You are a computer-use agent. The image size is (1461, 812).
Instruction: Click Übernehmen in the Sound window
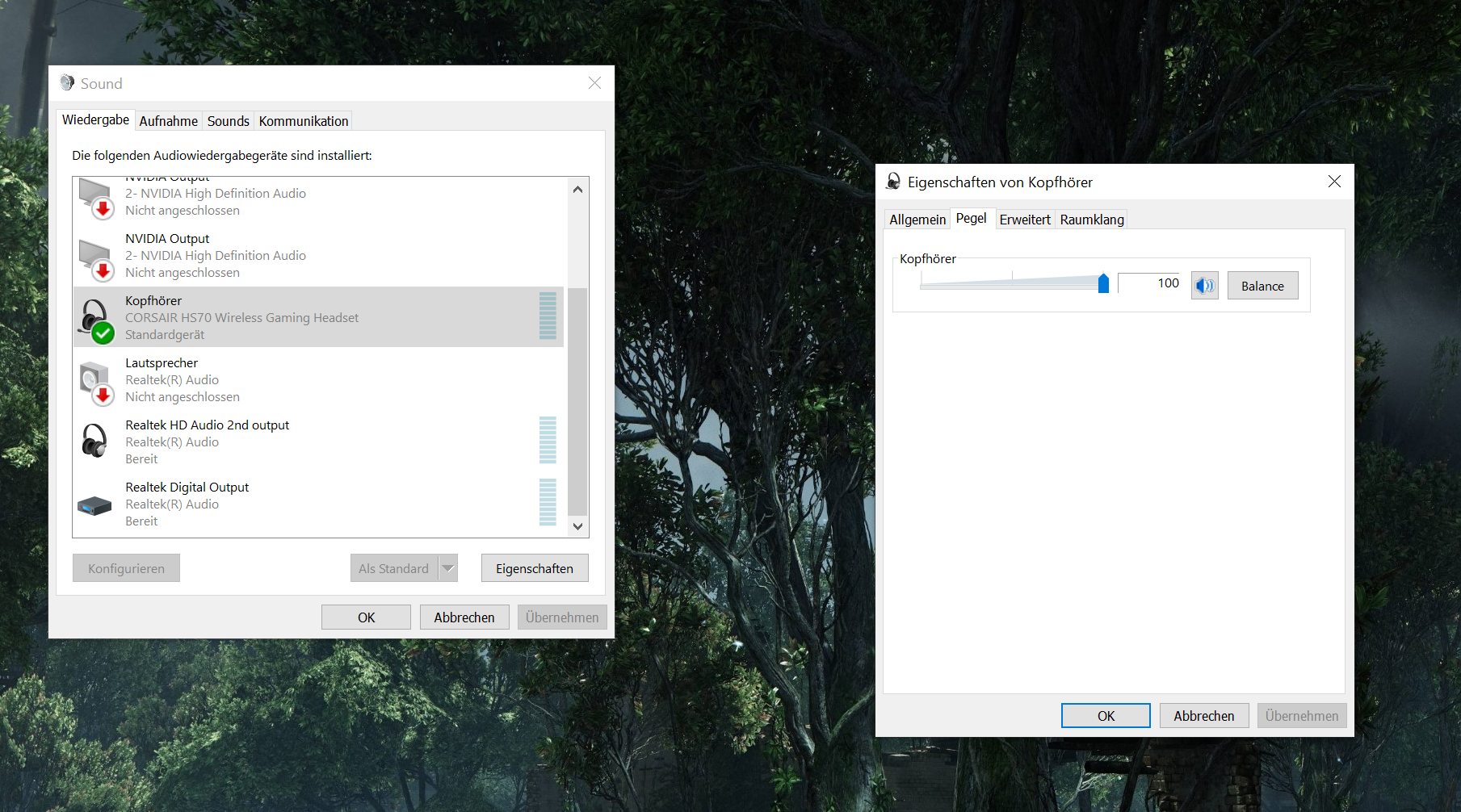(x=562, y=617)
